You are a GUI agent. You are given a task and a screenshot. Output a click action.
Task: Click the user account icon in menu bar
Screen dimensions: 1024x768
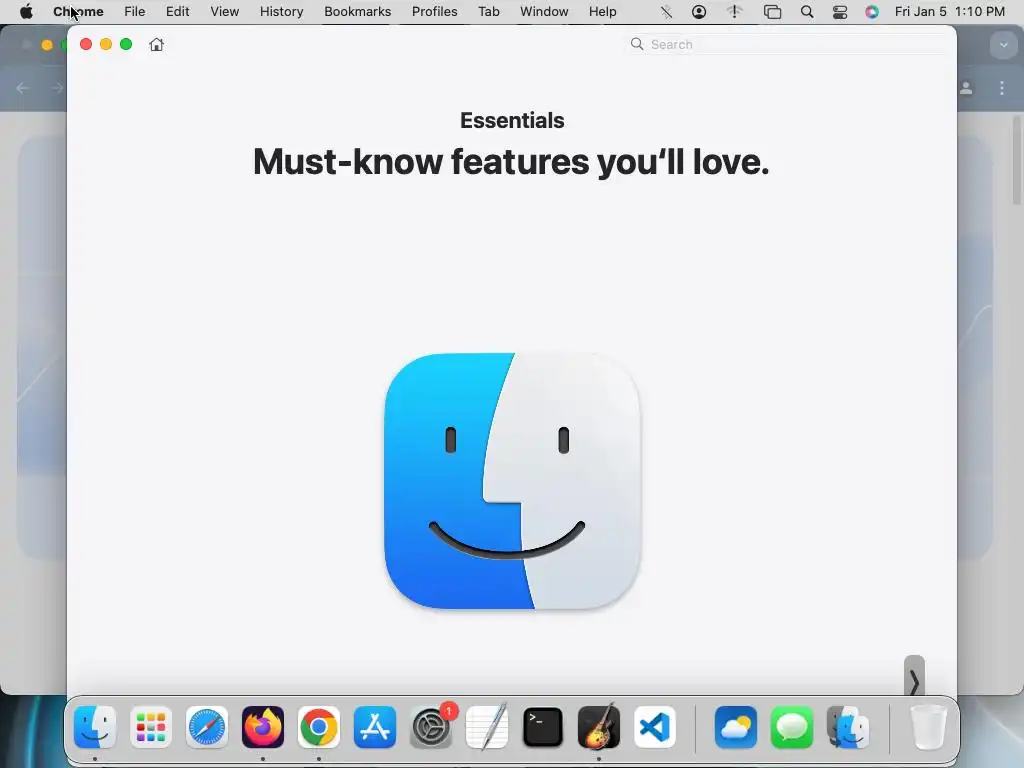click(x=699, y=12)
